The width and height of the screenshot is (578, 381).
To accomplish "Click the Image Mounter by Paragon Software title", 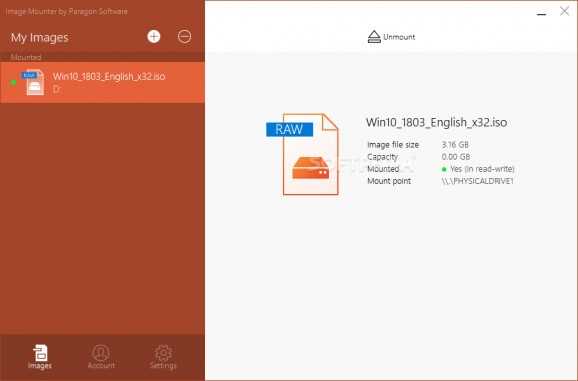I will (x=67, y=11).
